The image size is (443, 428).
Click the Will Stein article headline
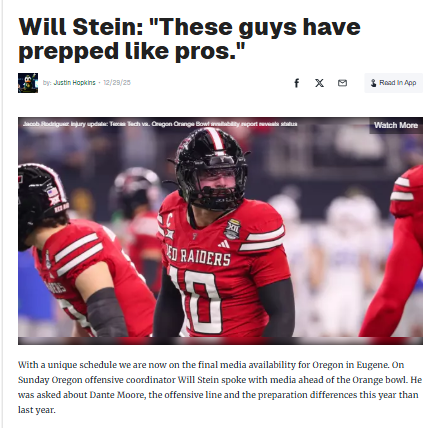coord(189,39)
